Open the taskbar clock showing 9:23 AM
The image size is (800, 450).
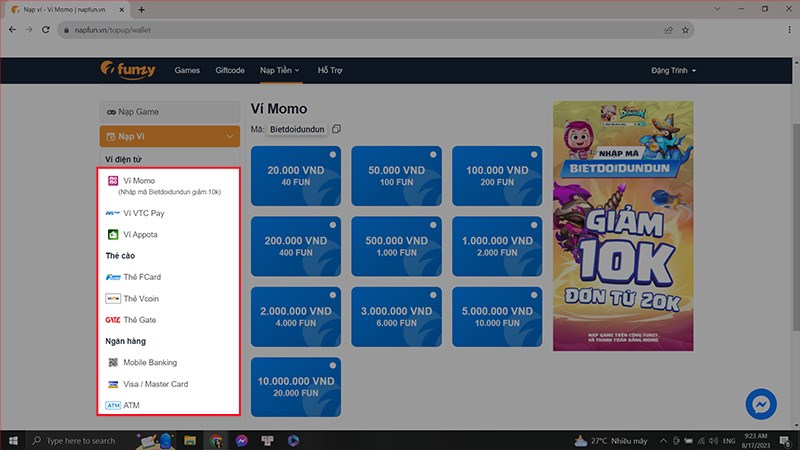click(x=756, y=441)
